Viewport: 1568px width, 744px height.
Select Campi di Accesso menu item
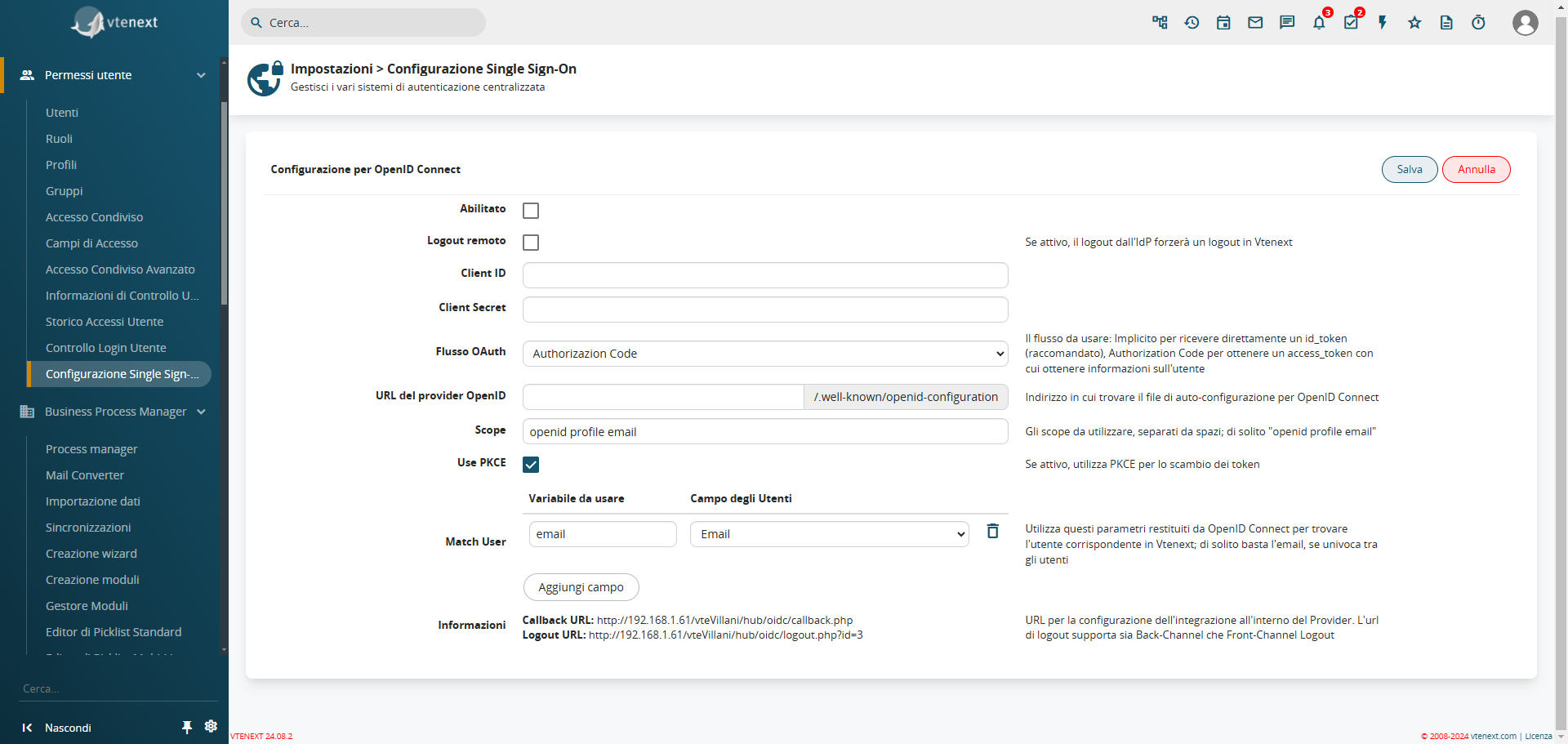(x=91, y=243)
